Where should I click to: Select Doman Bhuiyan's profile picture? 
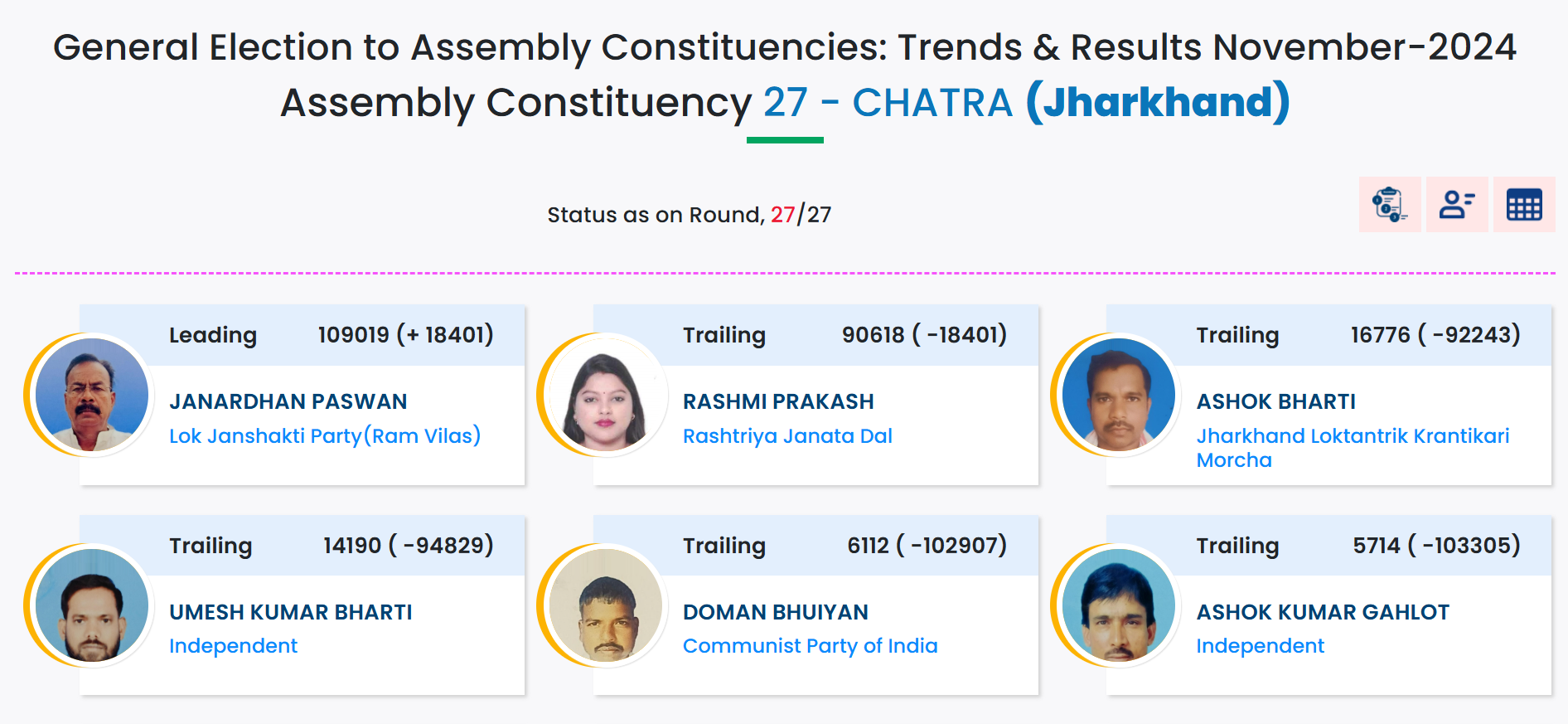[x=606, y=605]
